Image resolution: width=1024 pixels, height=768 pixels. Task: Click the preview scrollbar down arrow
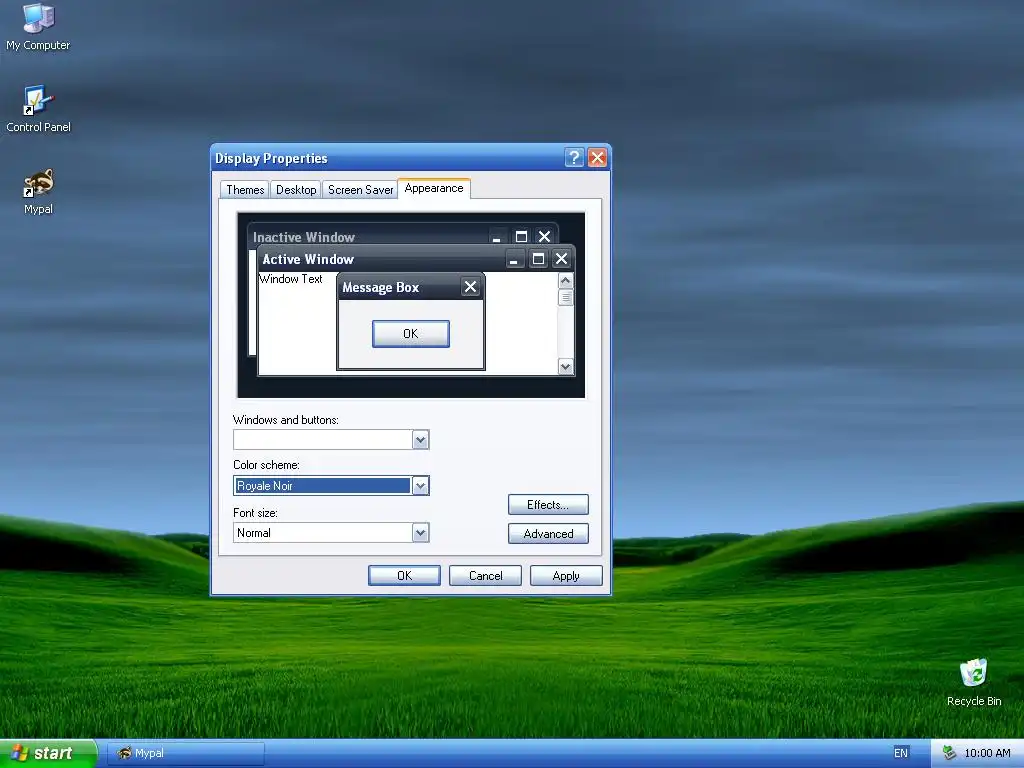click(x=566, y=366)
